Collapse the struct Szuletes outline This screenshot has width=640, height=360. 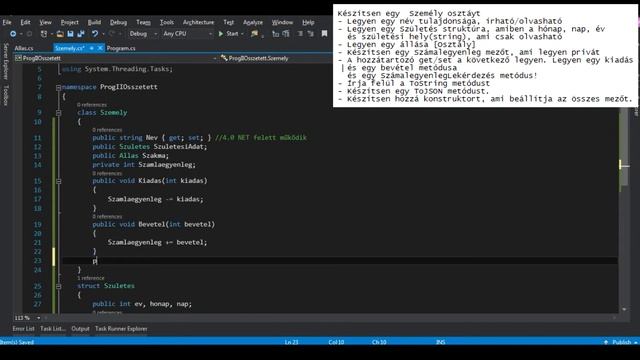point(58,287)
